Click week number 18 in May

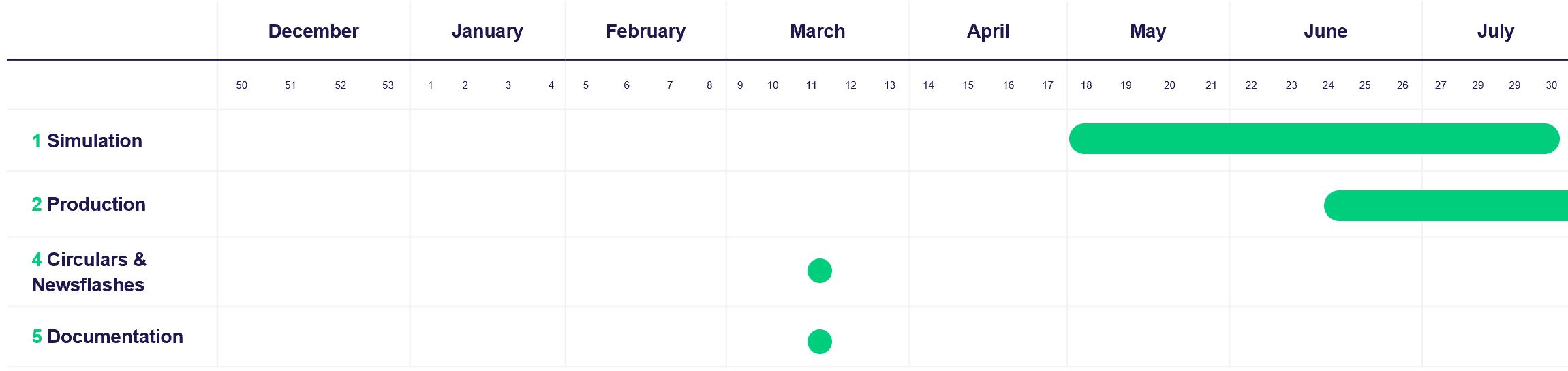[x=1086, y=85]
